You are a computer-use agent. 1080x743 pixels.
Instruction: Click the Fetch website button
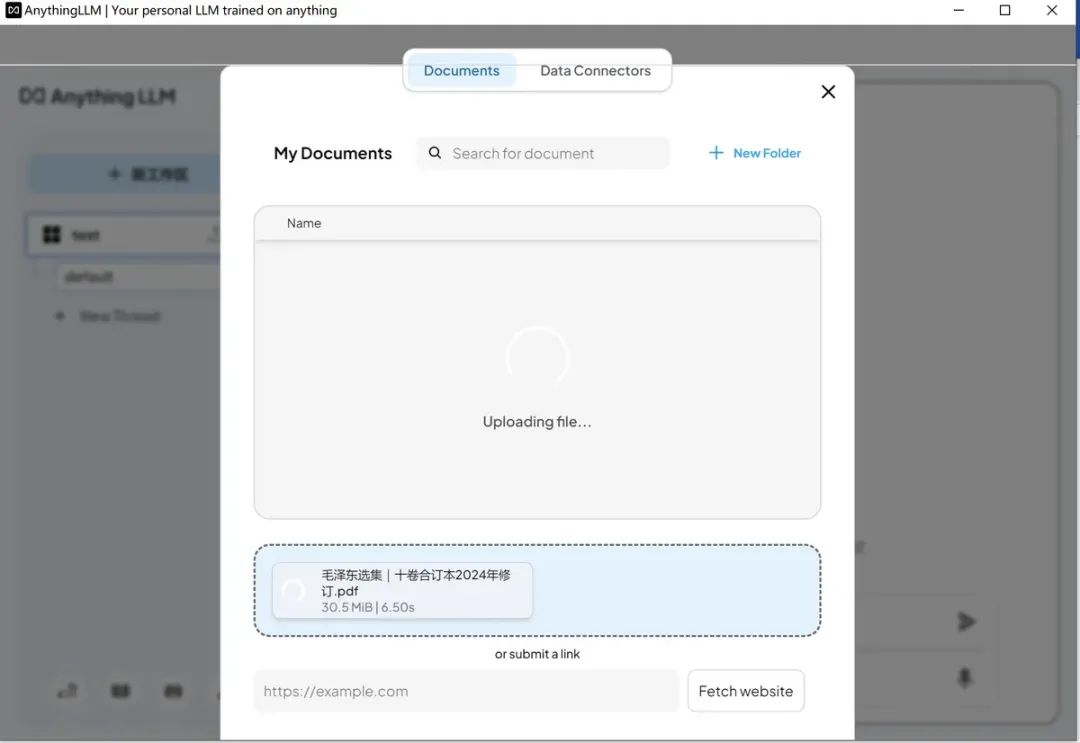(x=745, y=691)
